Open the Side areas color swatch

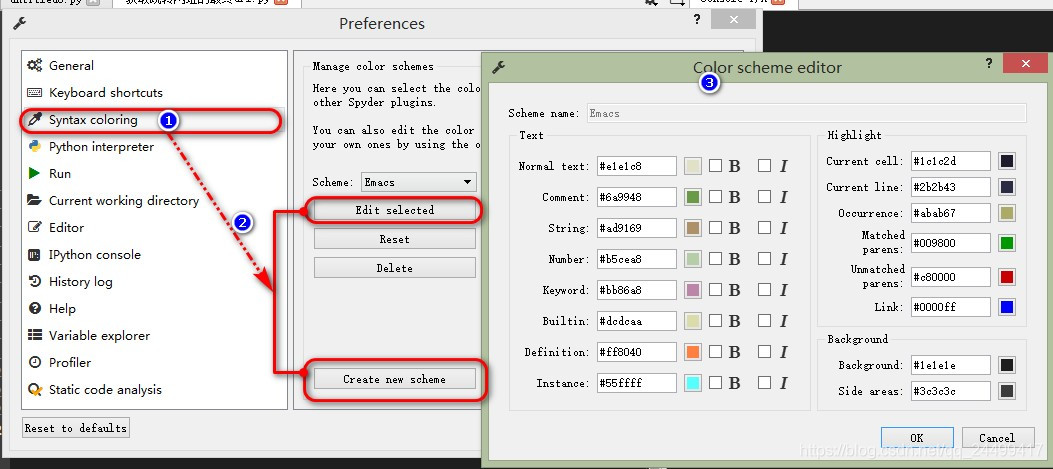pyautogui.click(x=1007, y=390)
